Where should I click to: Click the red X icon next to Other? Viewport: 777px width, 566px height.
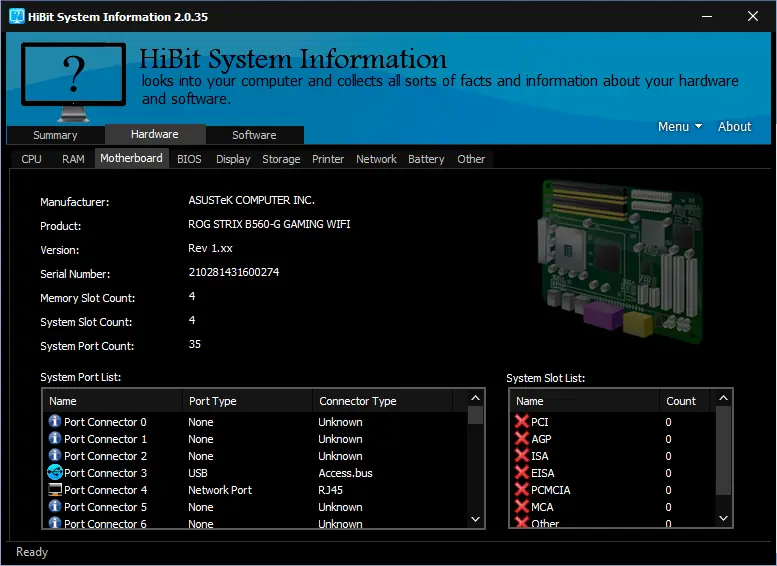pyautogui.click(x=521, y=522)
